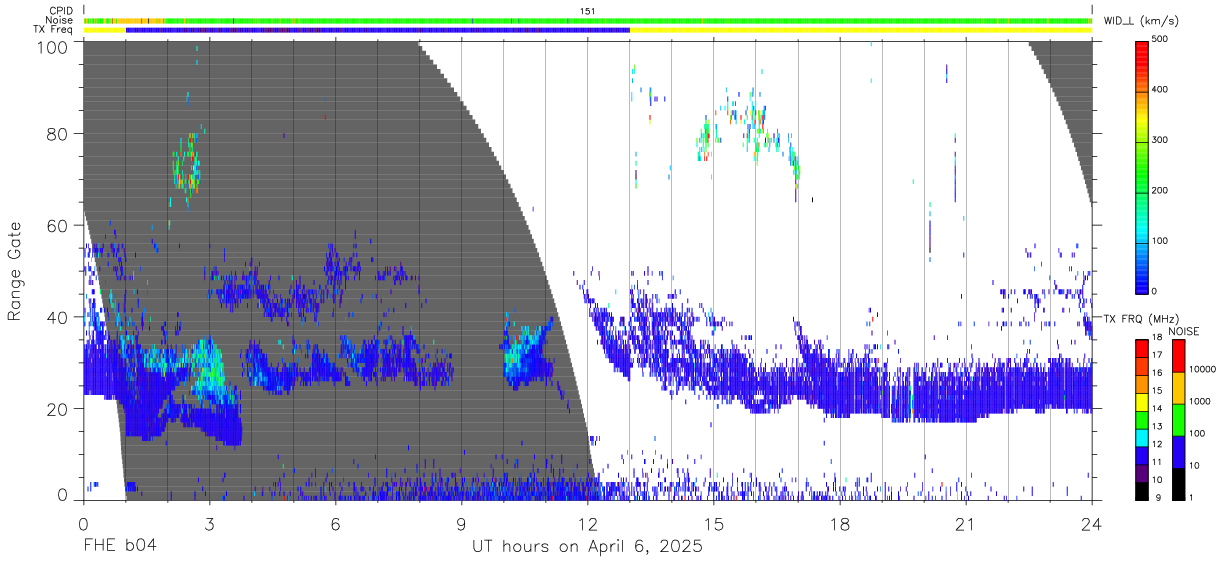Click the 3 tick on the UT hours axis
This screenshot has width=1228, height=567.
pos(209,523)
